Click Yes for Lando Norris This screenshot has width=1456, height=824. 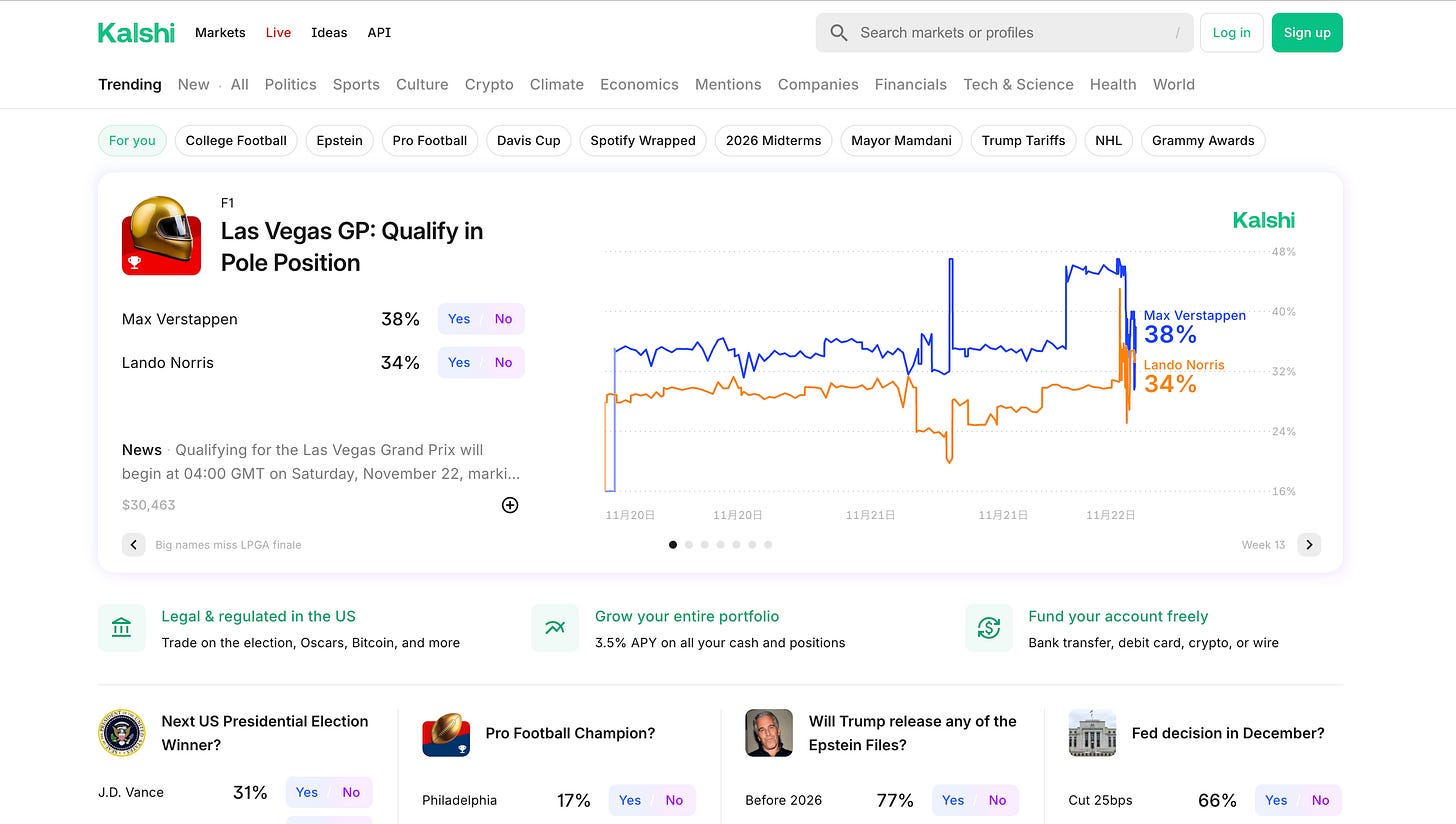pyautogui.click(x=459, y=362)
